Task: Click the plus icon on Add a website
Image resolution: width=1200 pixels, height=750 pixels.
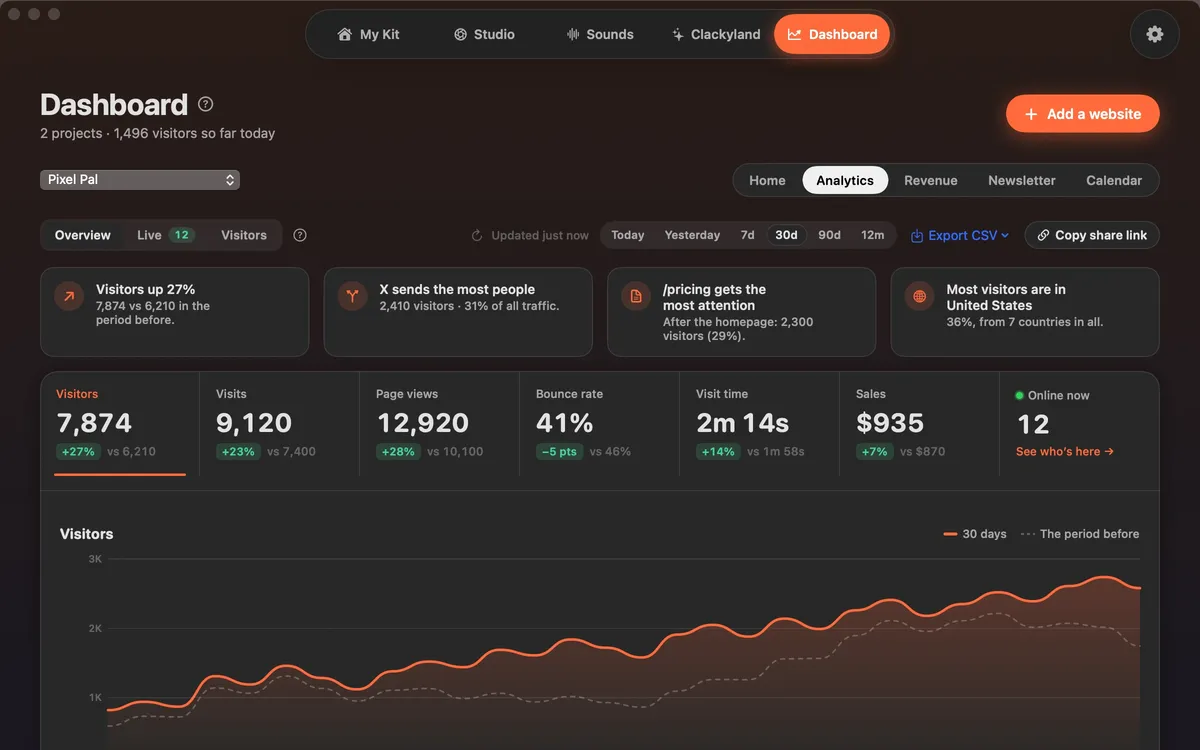Action: click(1031, 114)
